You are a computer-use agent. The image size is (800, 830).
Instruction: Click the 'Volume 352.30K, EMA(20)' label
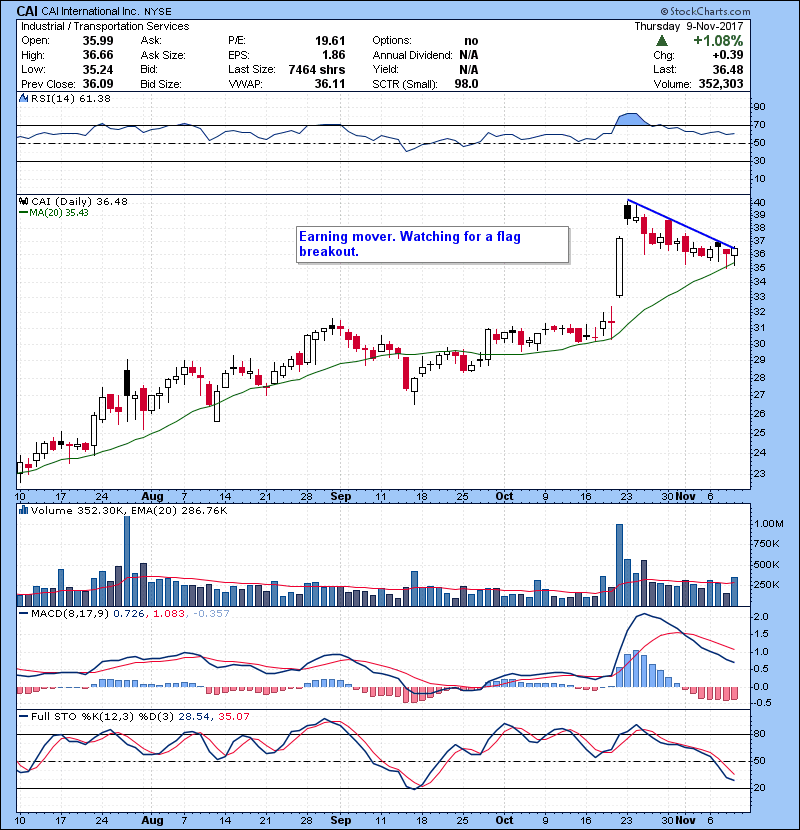pos(129,510)
